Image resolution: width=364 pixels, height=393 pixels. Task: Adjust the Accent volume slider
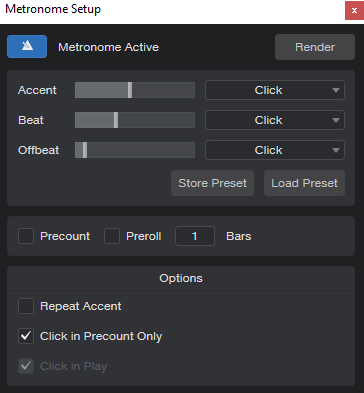coord(135,90)
